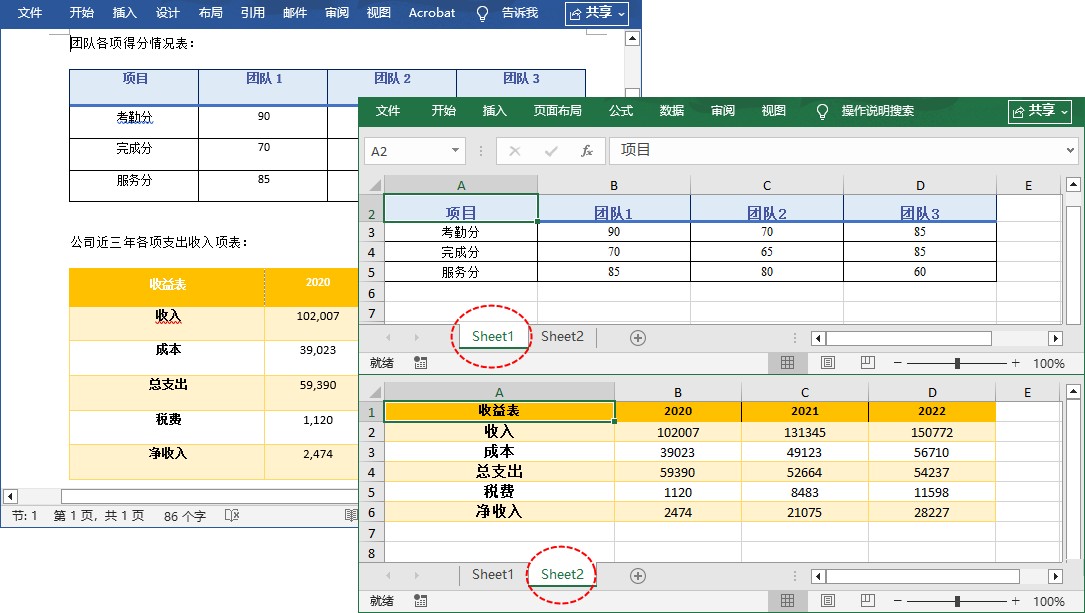Open Word's Acrobat tab
This screenshot has width=1085, height=613.
[432, 12]
